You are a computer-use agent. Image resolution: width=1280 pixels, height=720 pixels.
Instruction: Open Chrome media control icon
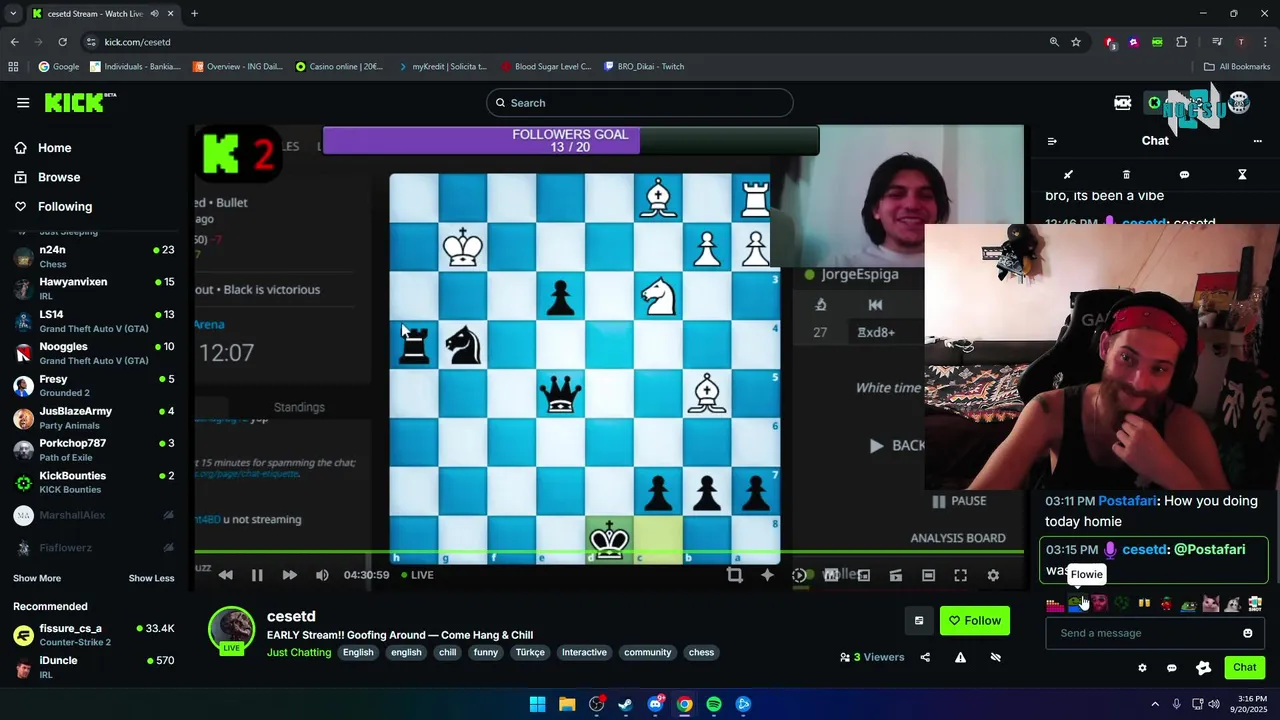1217,42
